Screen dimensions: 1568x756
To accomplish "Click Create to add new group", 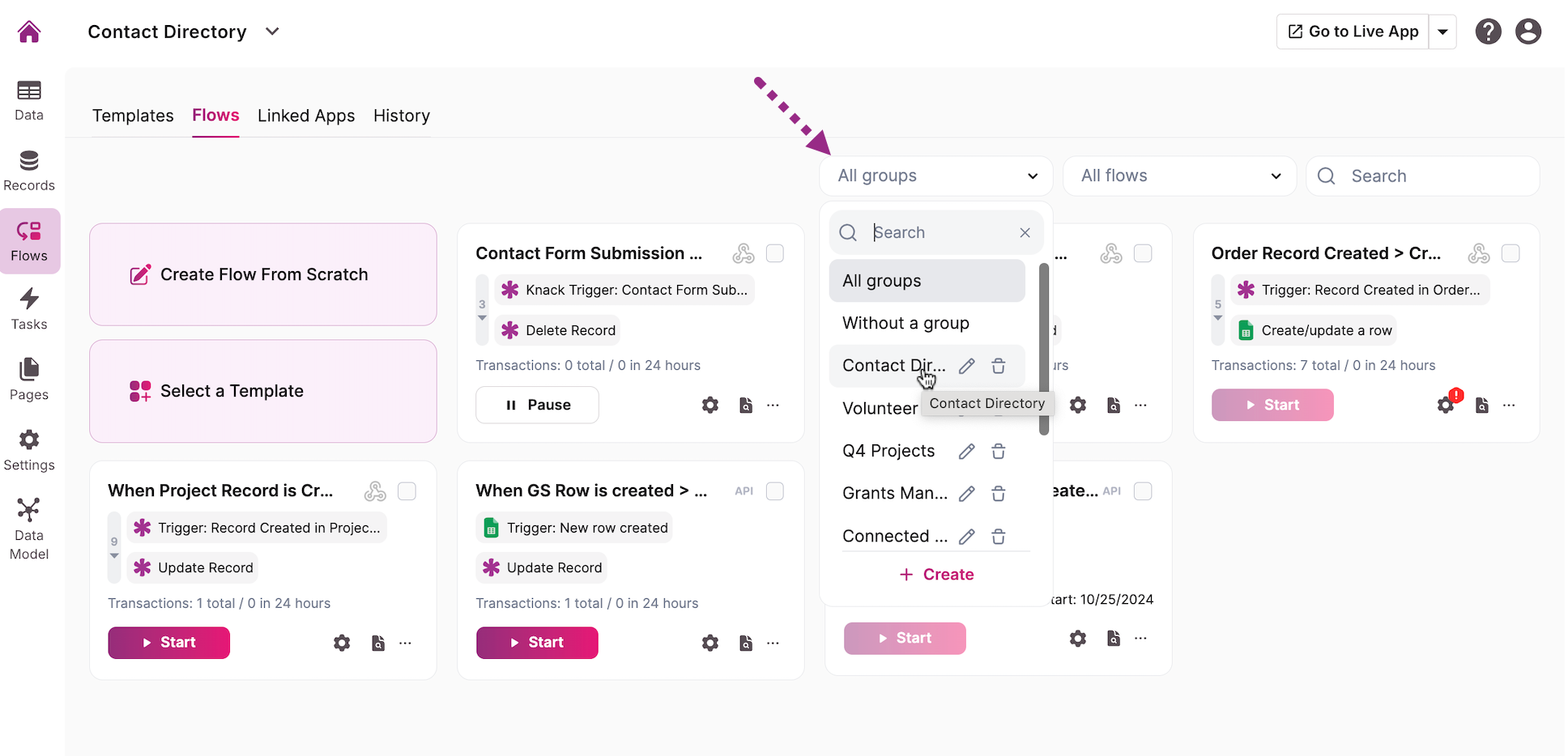I will pos(936,575).
